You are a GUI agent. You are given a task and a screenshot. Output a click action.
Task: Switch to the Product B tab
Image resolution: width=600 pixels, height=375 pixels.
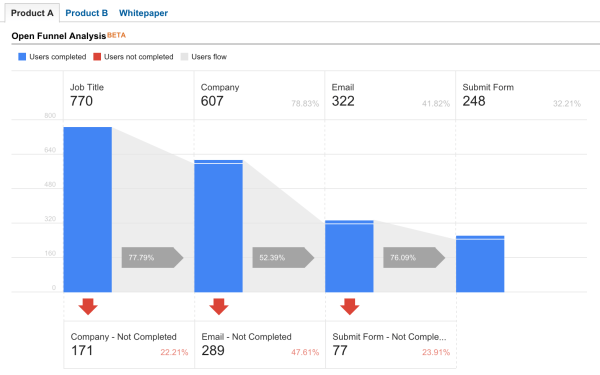(x=86, y=13)
